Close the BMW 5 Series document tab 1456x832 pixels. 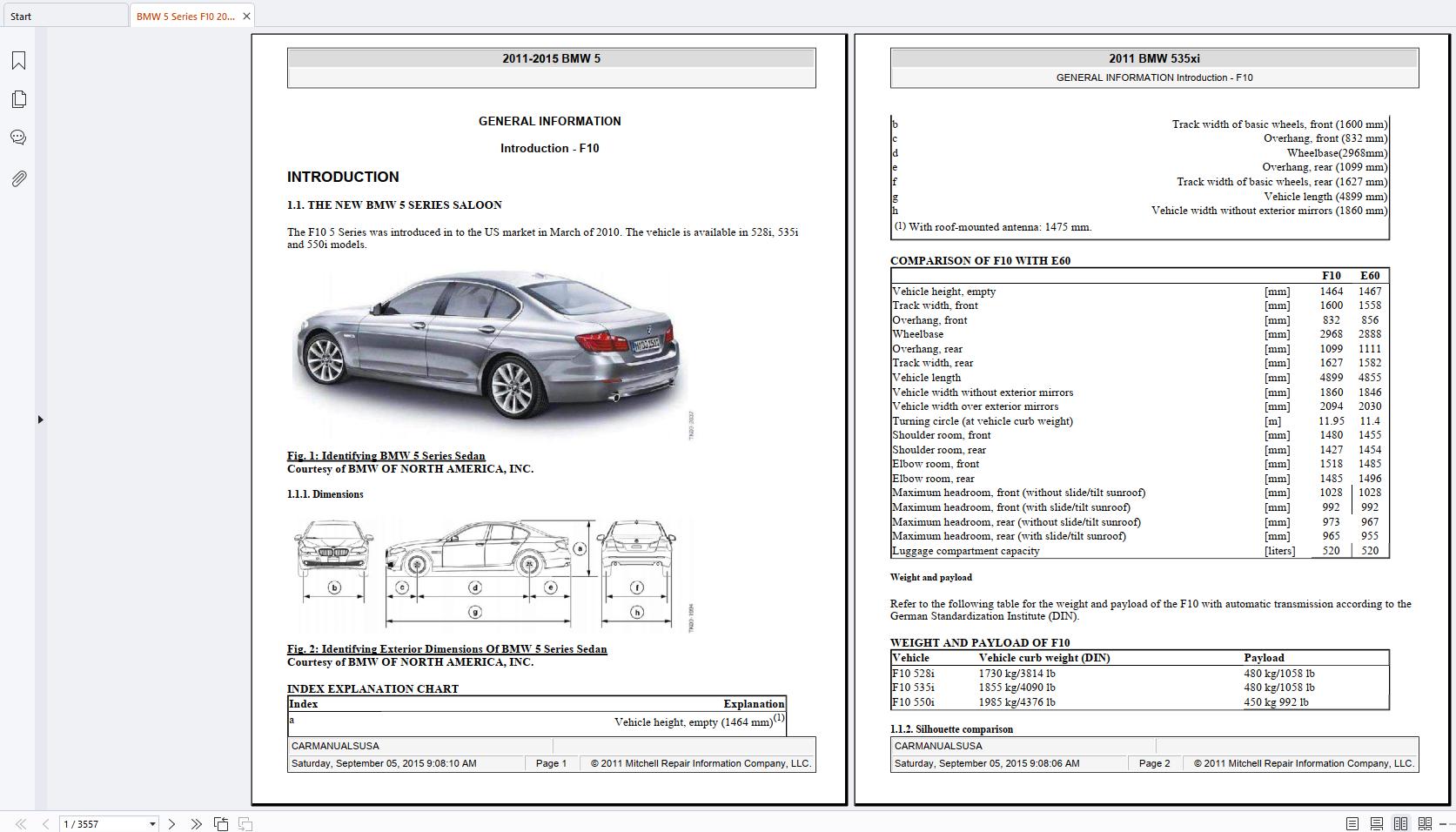(246, 16)
